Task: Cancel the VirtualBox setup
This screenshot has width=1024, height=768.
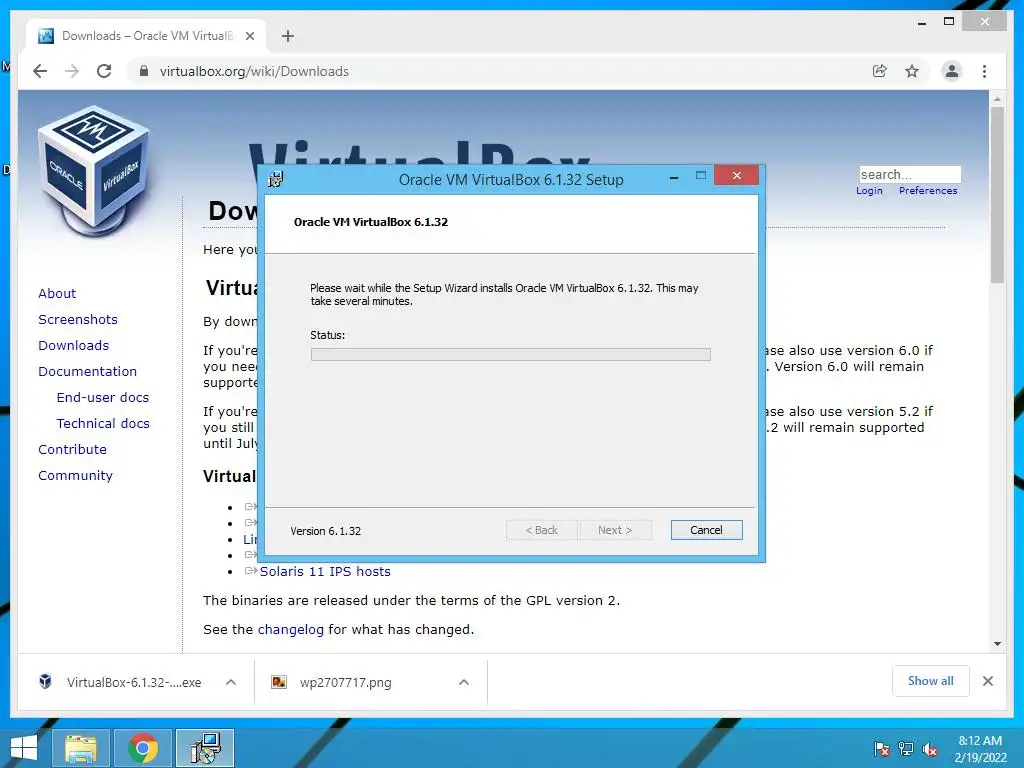Action: [707, 530]
